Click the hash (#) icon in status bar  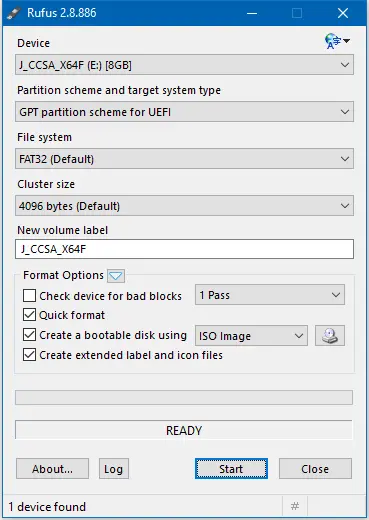click(295, 507)
